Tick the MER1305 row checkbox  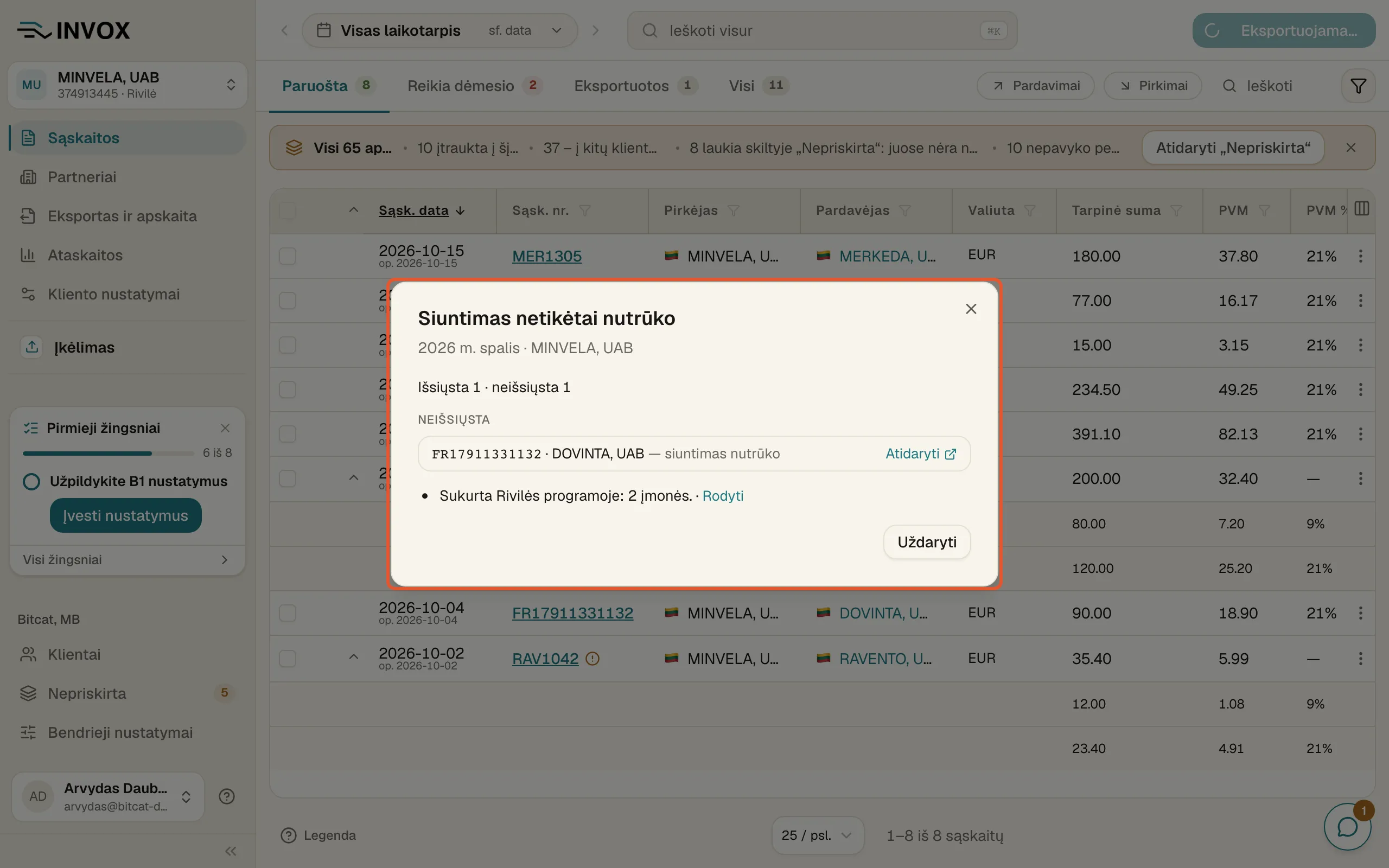(288, 256)
